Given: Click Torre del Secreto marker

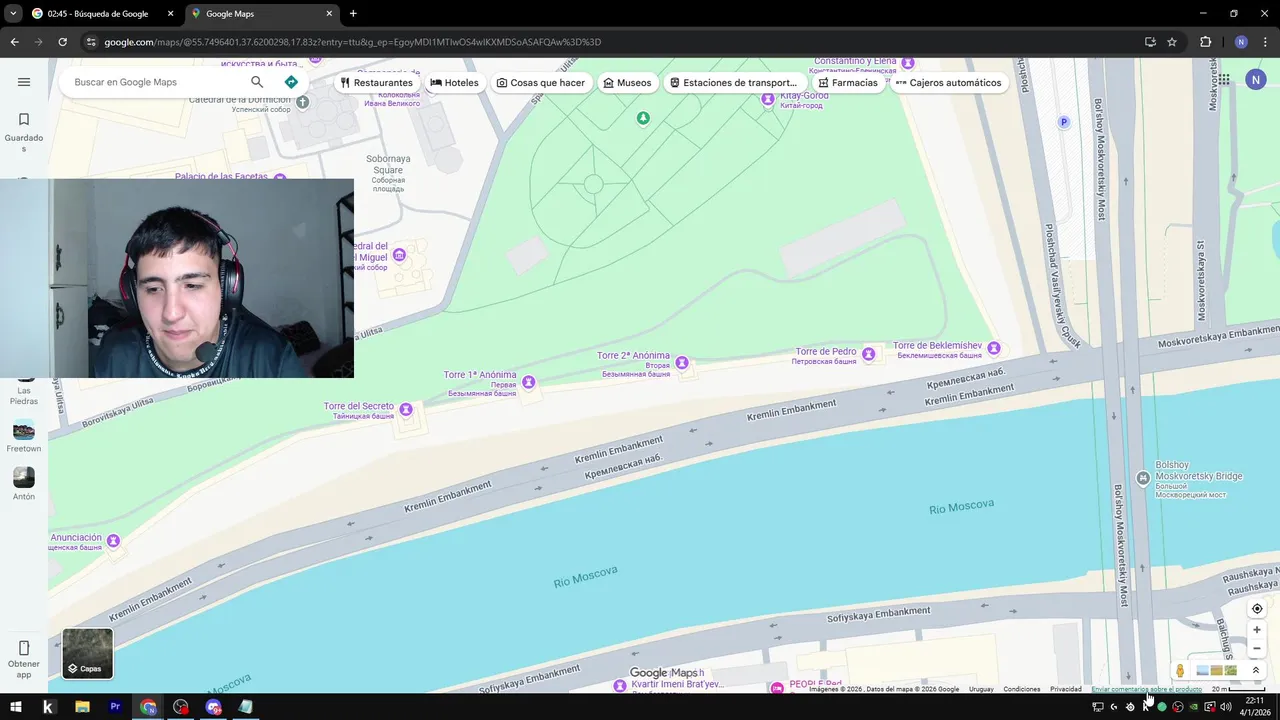Looking at the screenshot, I should (406, 410).
